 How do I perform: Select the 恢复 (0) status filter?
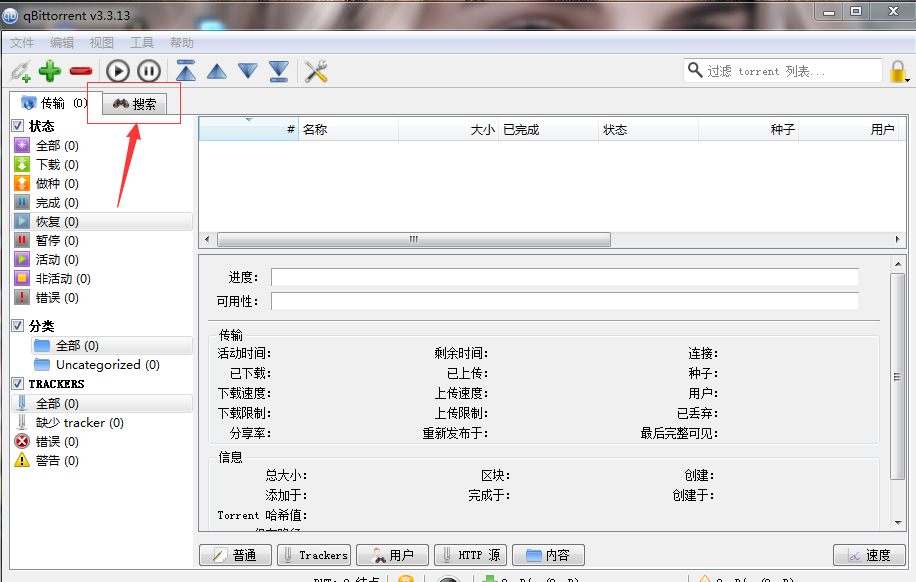point(102,221)
